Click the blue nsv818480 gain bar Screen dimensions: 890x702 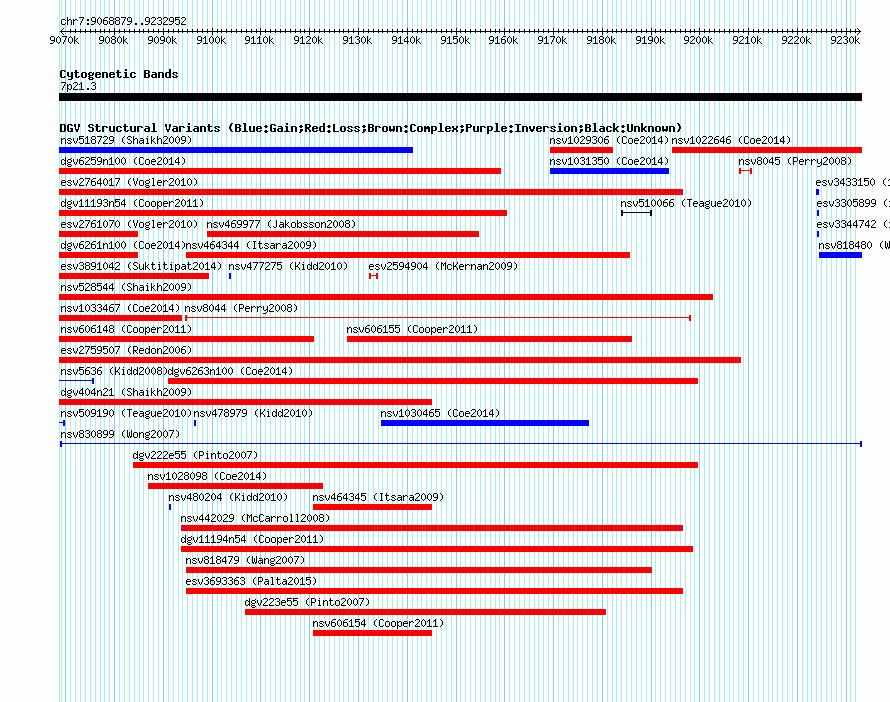pos(841,255)
